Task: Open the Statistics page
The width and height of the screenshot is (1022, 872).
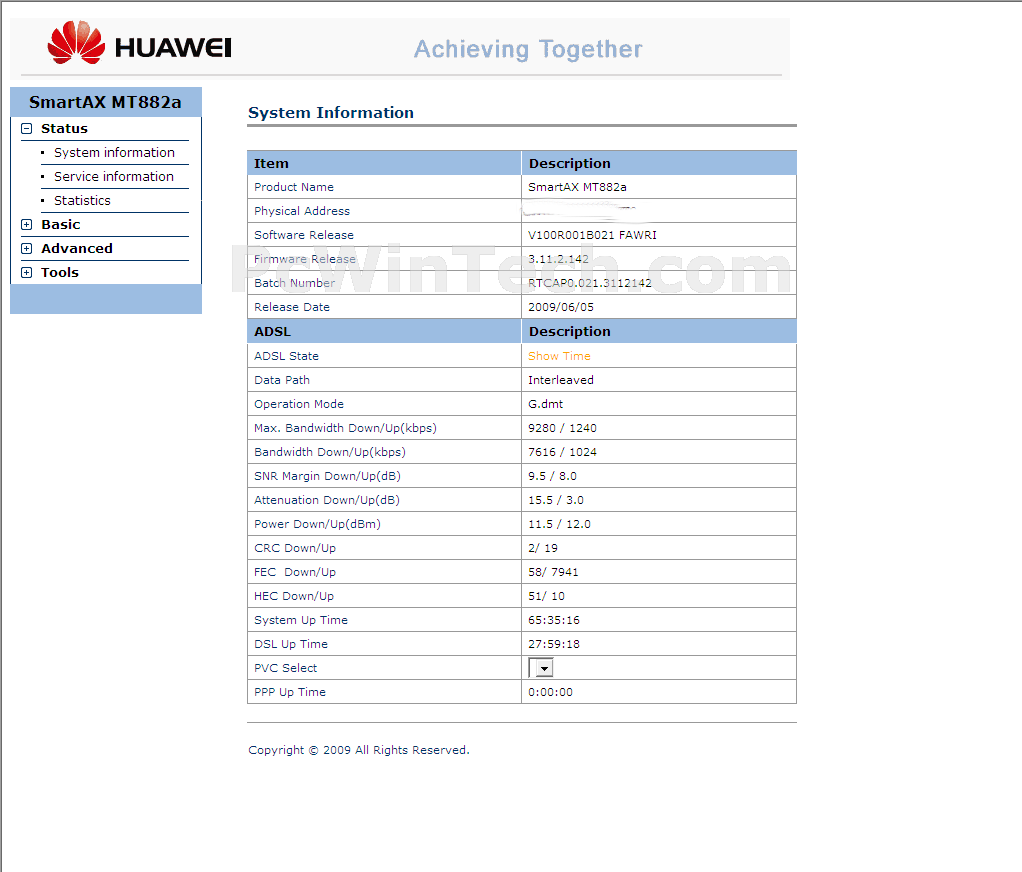Action: [x=82, y=201]
